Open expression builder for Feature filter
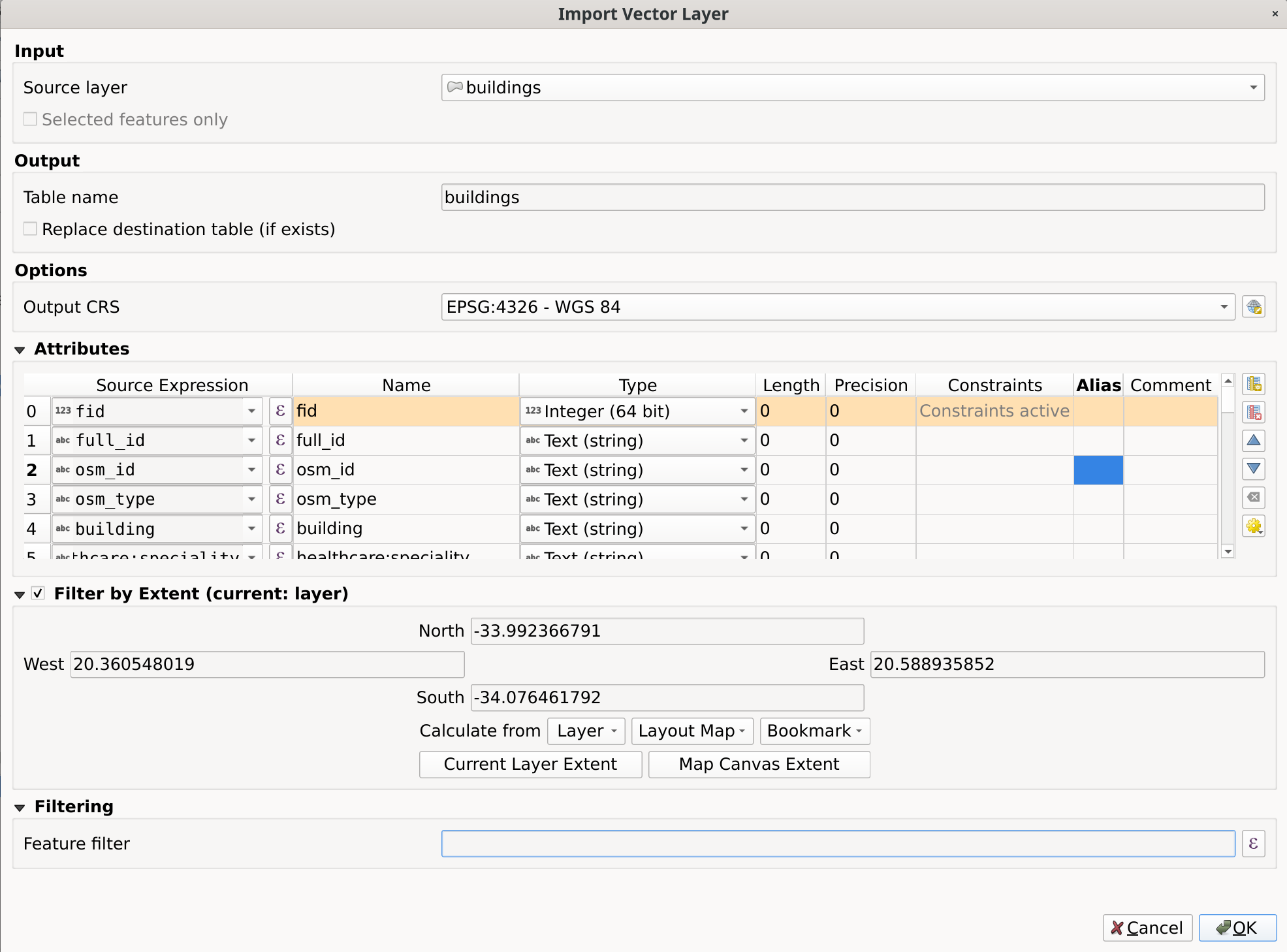 (1253, 844)
